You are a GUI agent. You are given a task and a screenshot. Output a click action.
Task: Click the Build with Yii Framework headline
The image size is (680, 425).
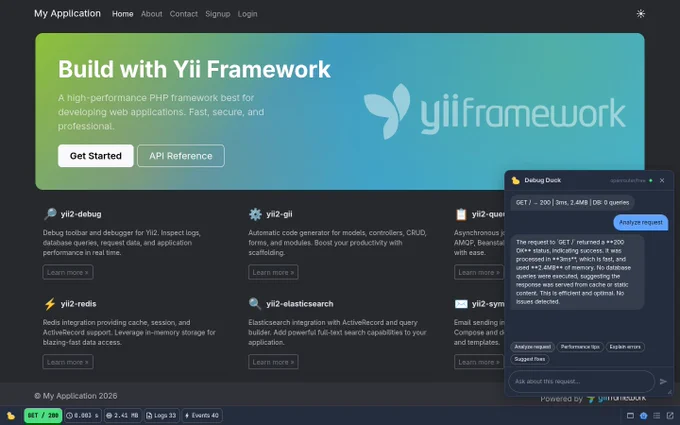click(194, 69)
